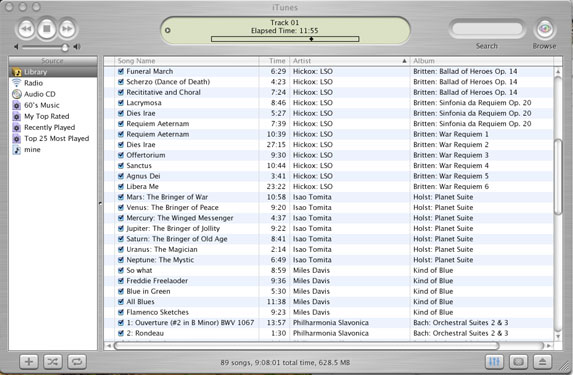This screenshot has width=573, height=375.
Task: Click the source pane divider handle
Action: pos(100,203)
